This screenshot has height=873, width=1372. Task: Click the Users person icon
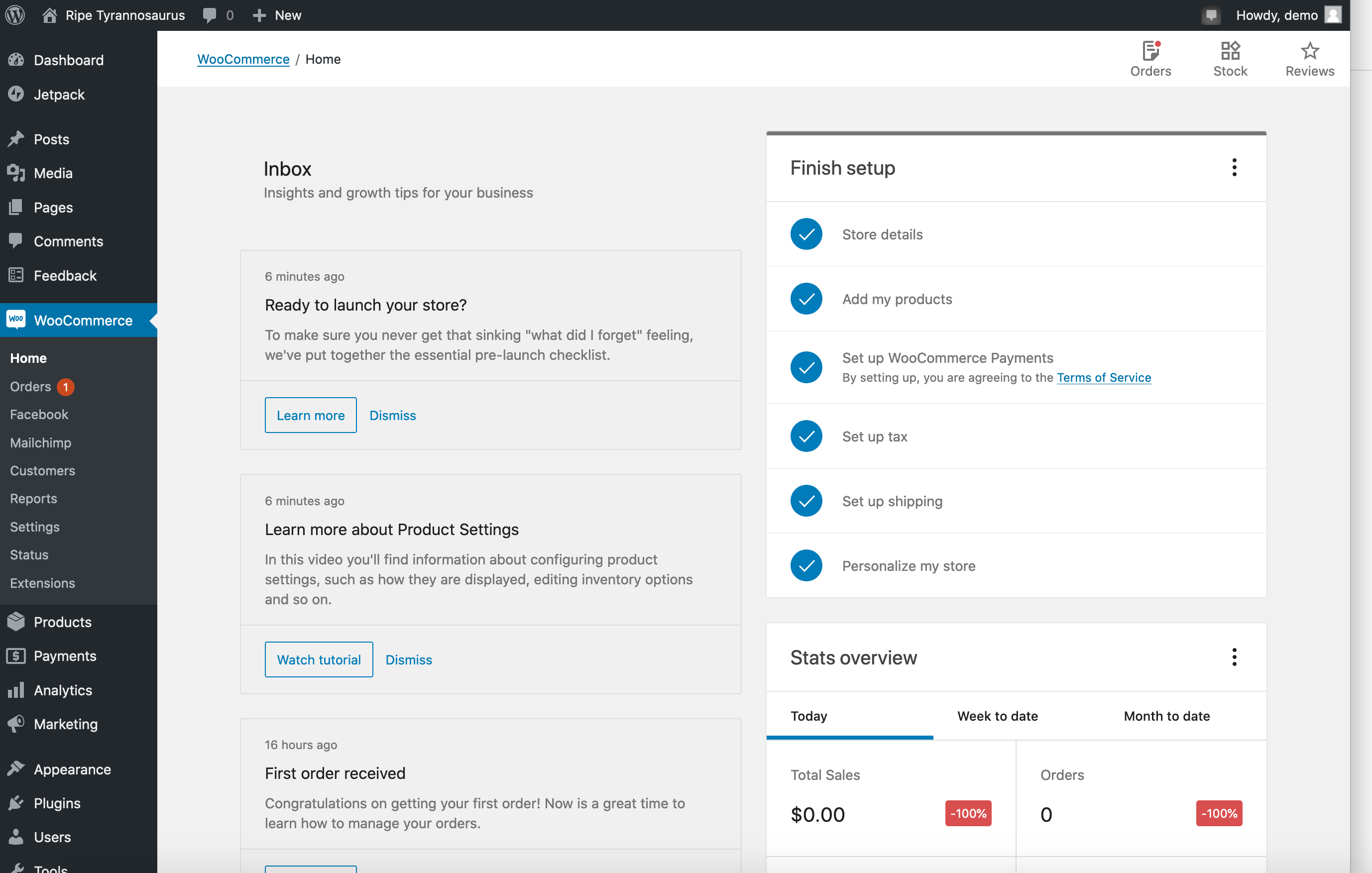click(x=16, y=837)
